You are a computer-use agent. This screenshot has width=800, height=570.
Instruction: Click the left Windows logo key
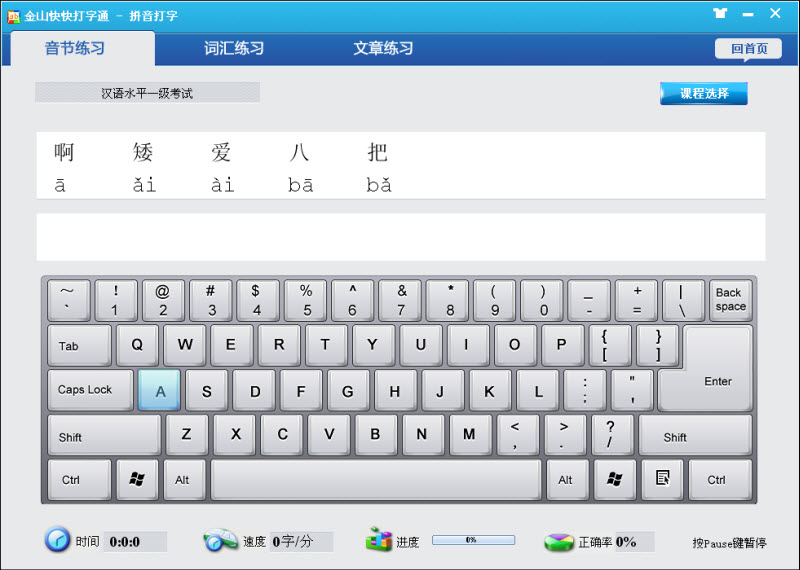point(137,479)
